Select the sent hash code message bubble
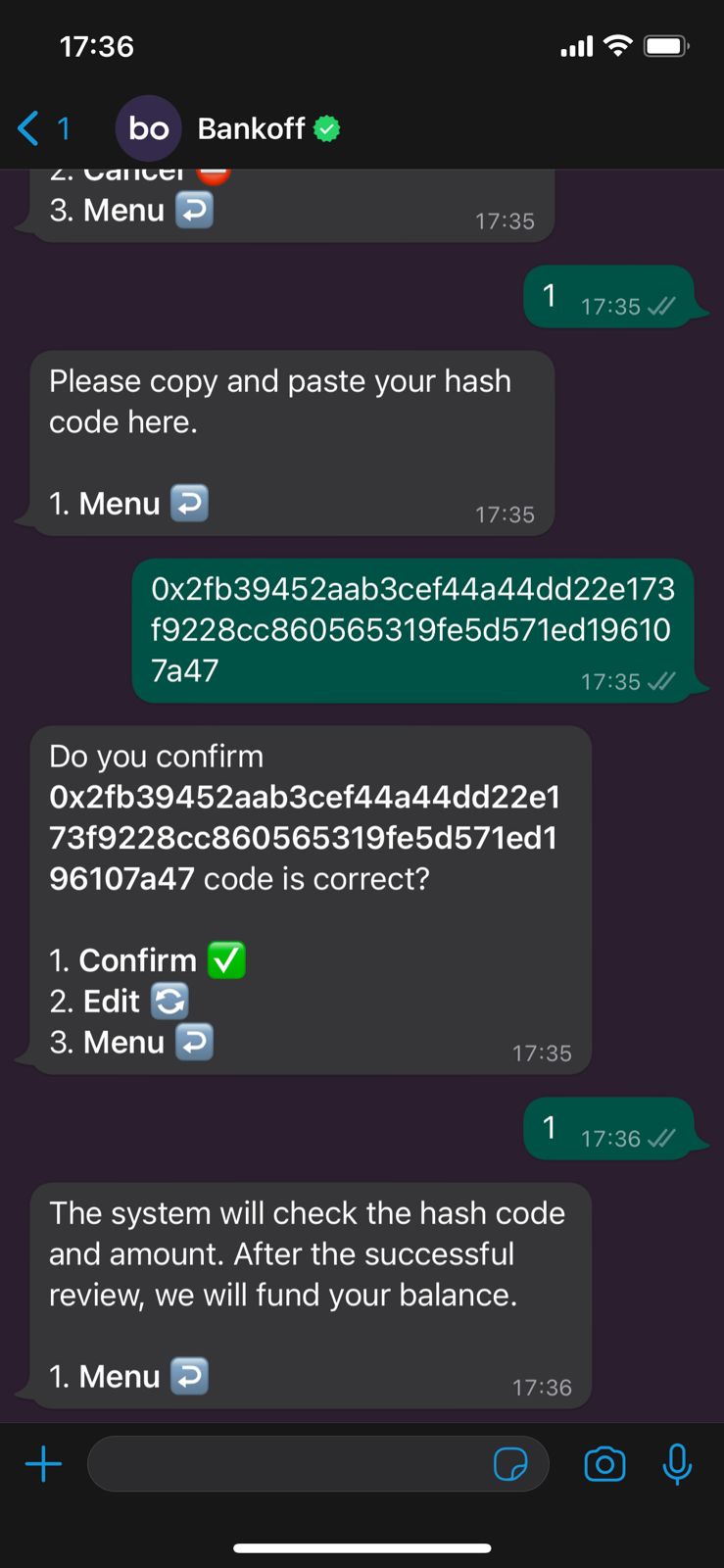This screenshot has height=1568, width=724. (412, 630)
